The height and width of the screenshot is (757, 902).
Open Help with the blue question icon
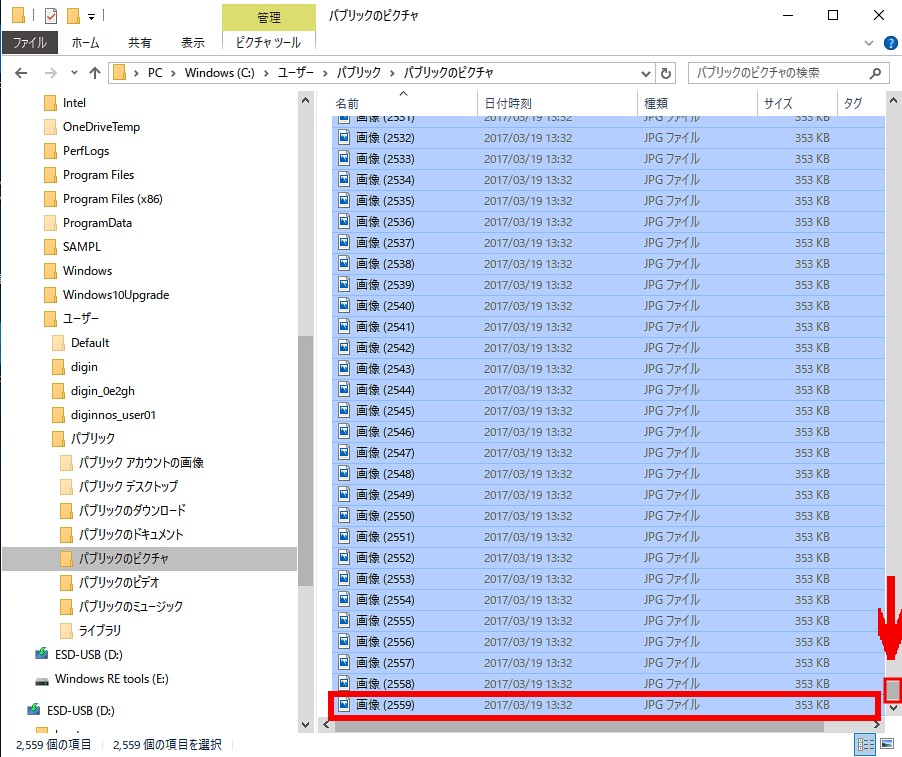890,43
